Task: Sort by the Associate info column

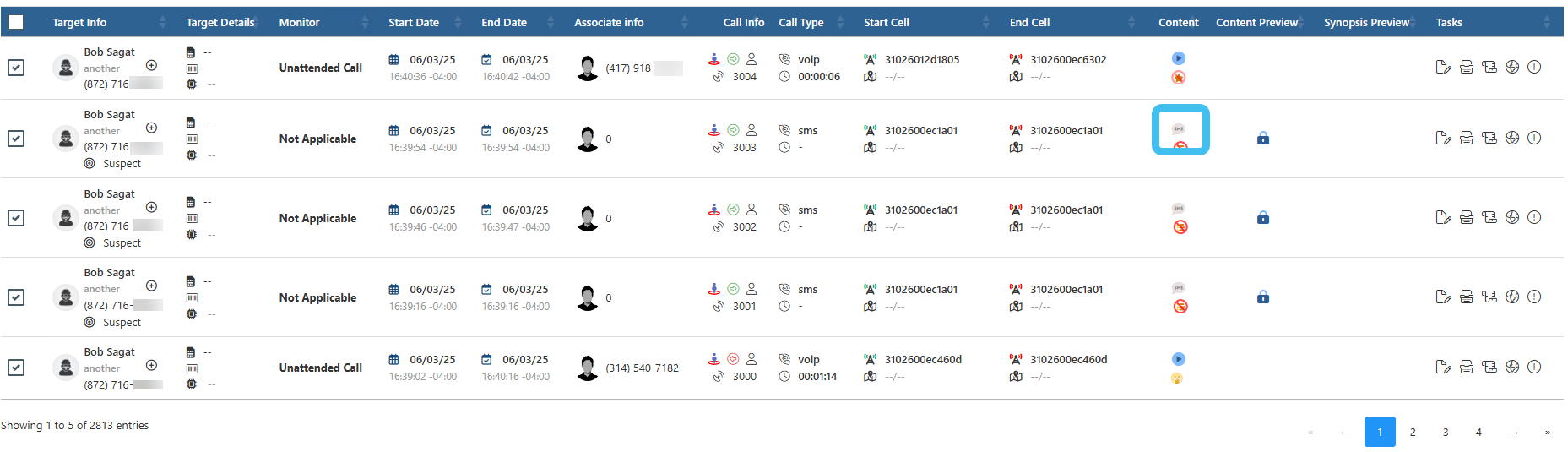Action: click(609, 23)
